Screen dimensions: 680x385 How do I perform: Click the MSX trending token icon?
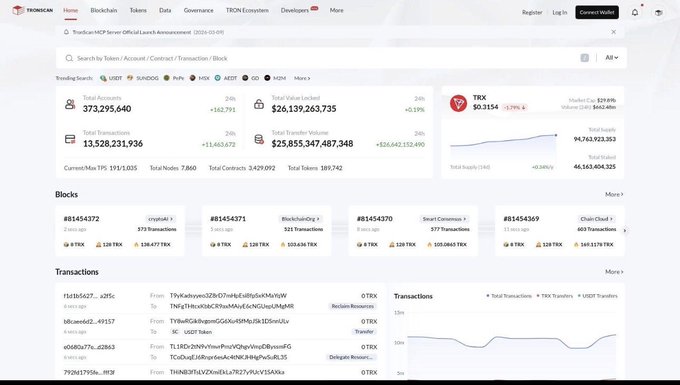(x=193, y=78)
